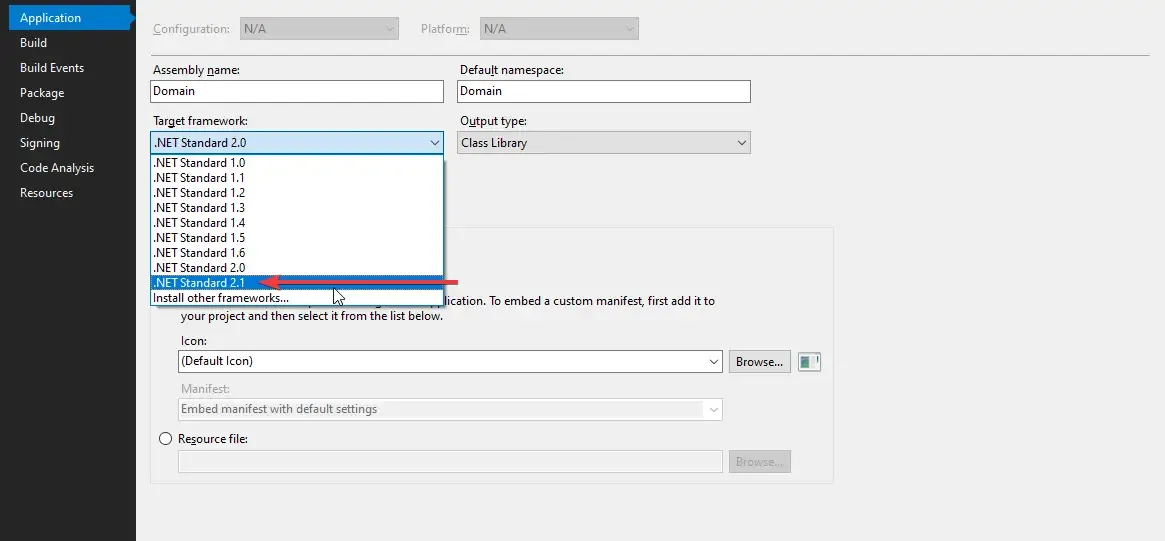Open the Code Analysis tab
The height and width of the screenshot is (541, 1165).
coord(57,168)
